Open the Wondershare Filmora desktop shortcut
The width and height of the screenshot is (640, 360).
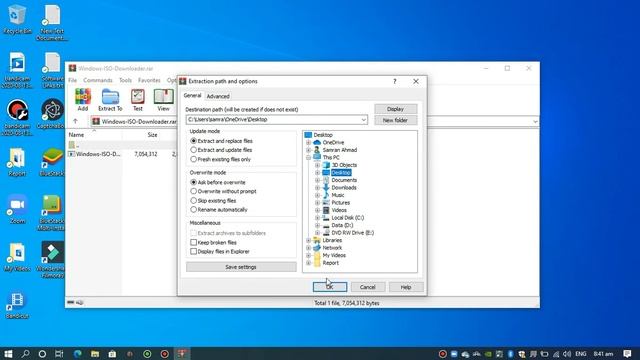(52, 260)
